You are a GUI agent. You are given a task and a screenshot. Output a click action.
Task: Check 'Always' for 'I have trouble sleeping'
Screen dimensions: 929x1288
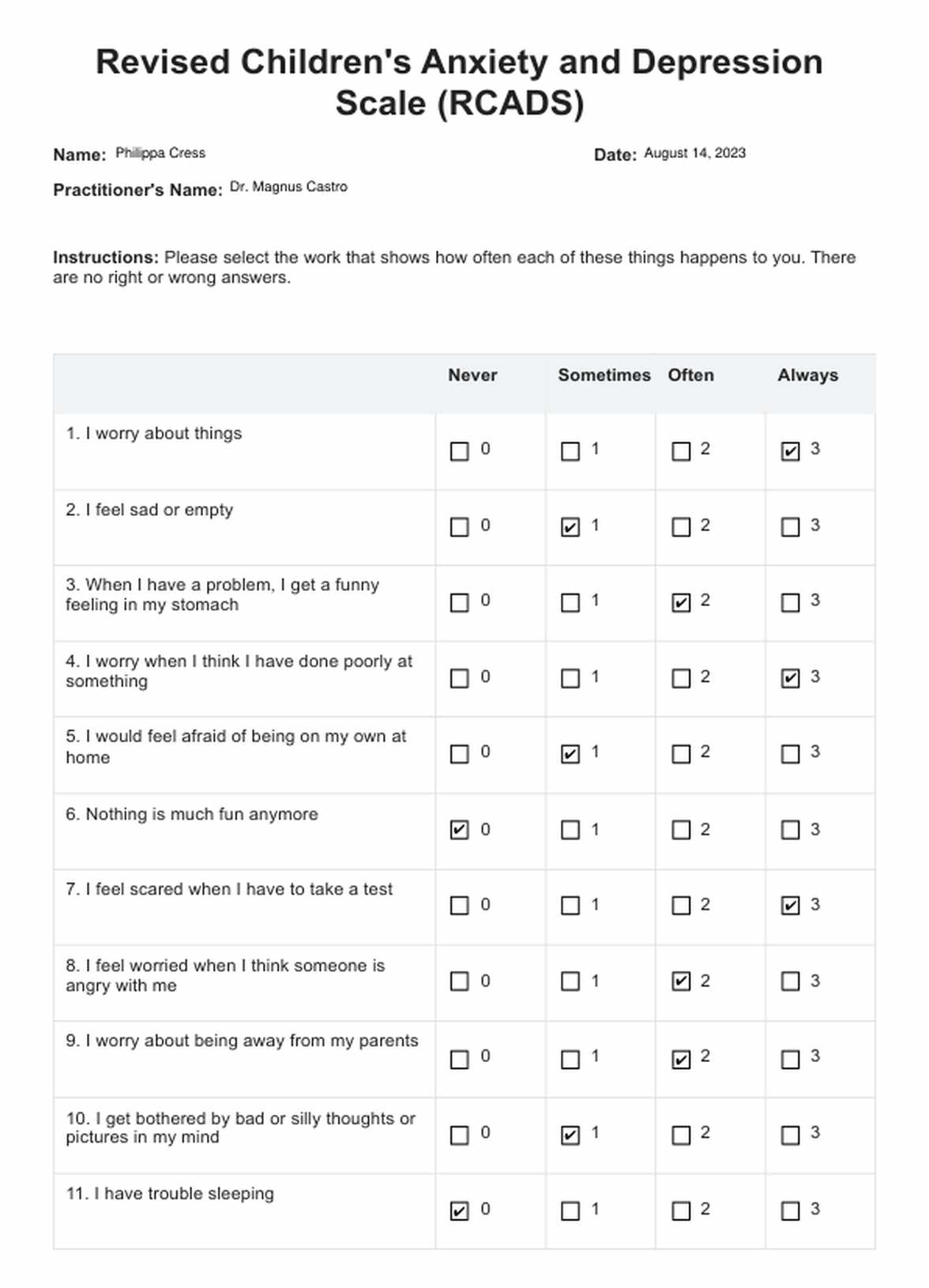point(790,1211)
